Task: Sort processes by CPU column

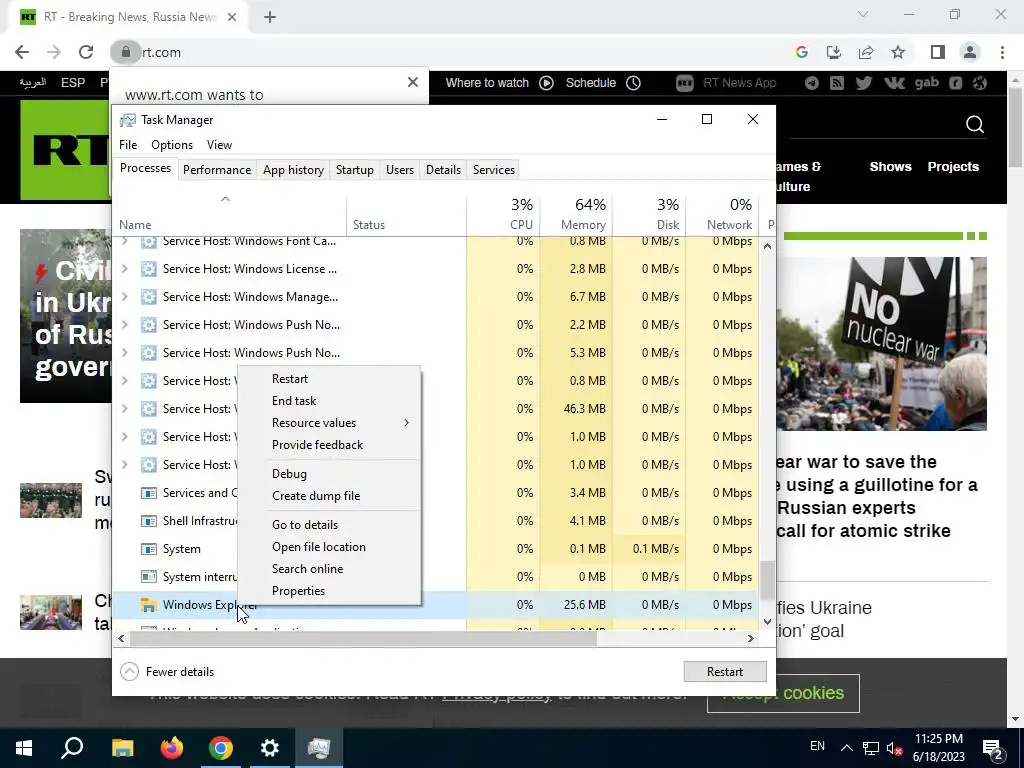Action: point(503,215)
